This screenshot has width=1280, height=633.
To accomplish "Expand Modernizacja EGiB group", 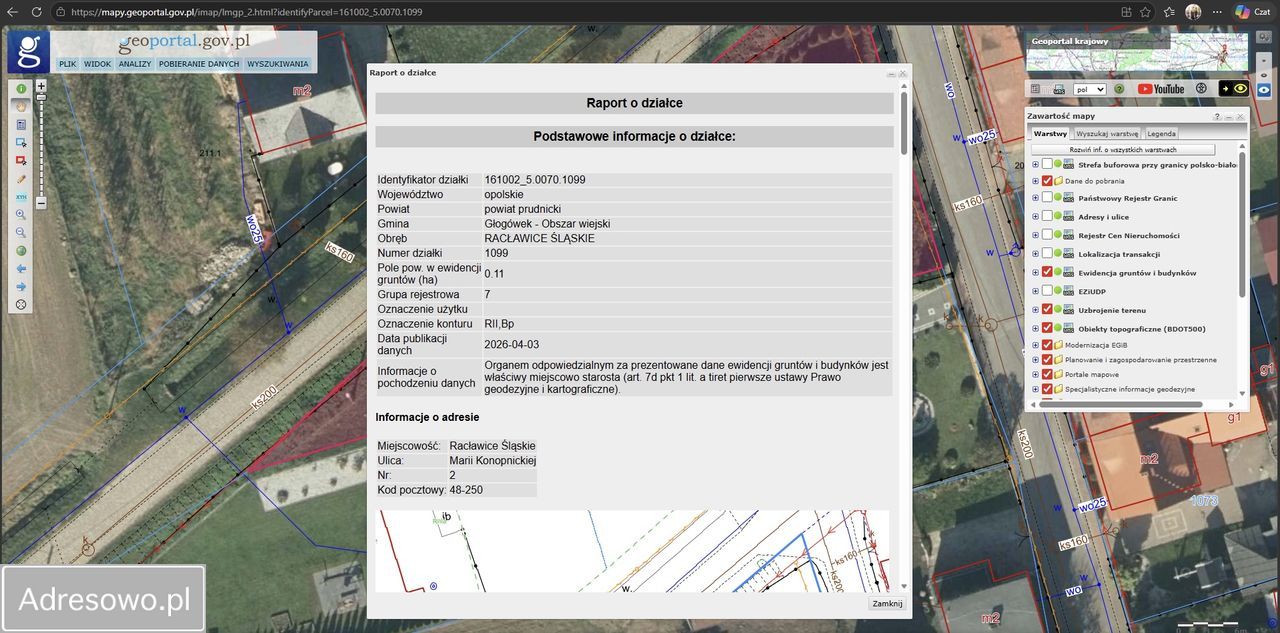I will click(x=1035, y=345).
